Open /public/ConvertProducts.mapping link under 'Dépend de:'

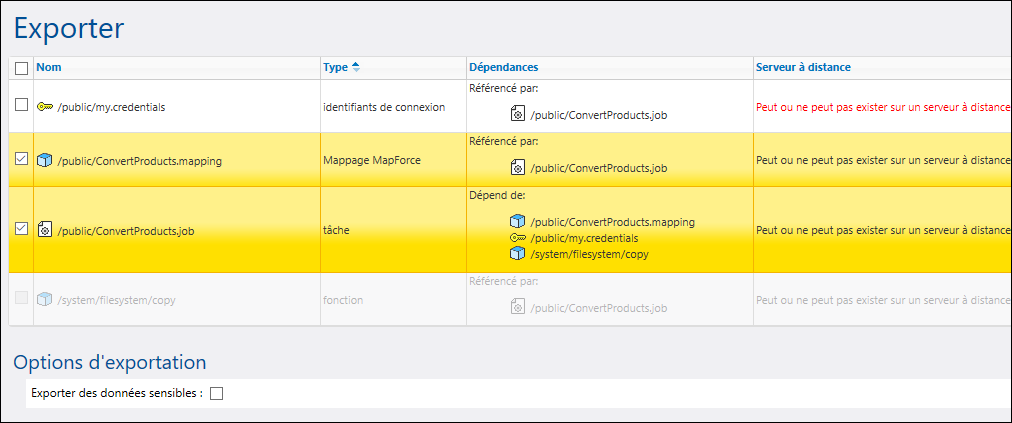pyautogui.click(x=612, y=222)
